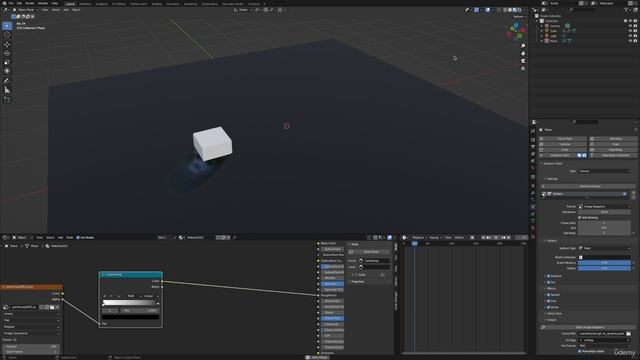Select the Measure ruler tool
Screen dimensions: 640x360
(7, 90)
